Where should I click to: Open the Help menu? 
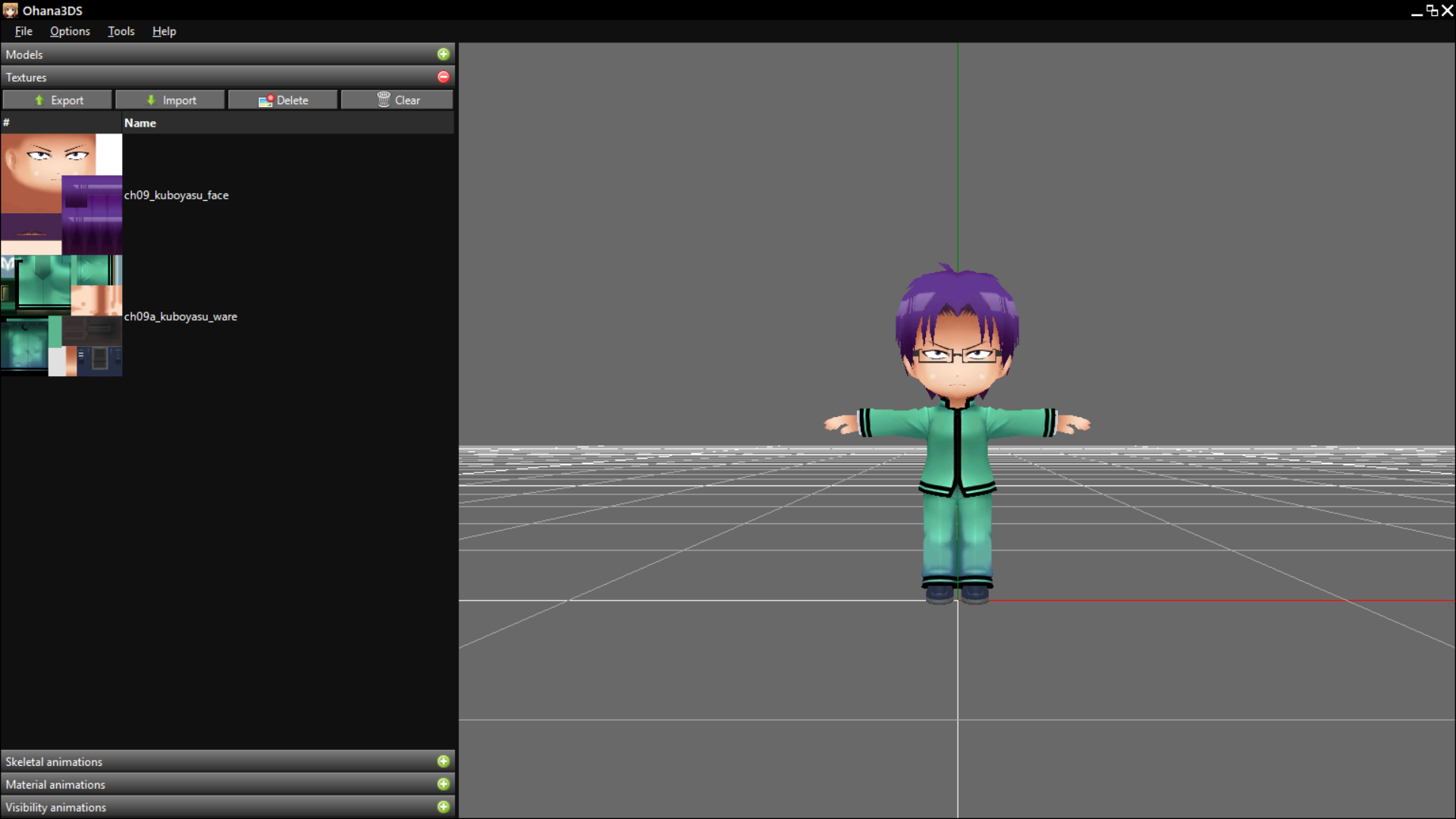tap(164, 31)
